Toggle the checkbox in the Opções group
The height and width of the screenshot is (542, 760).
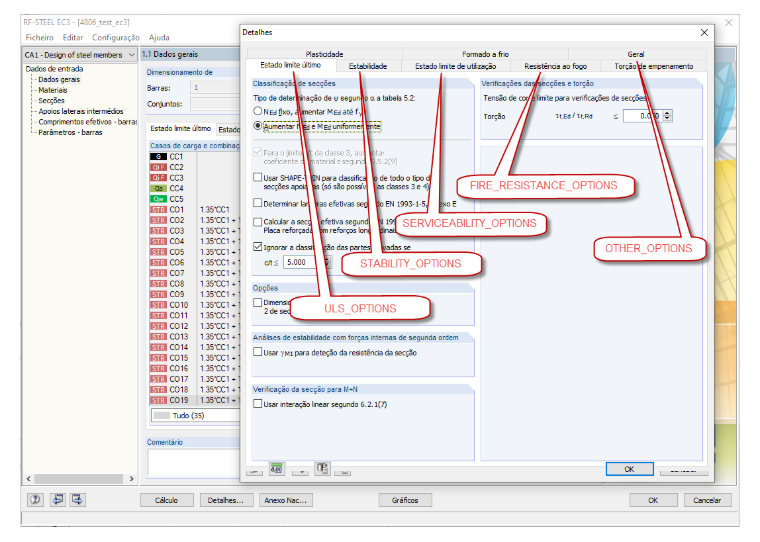point(258,303)
